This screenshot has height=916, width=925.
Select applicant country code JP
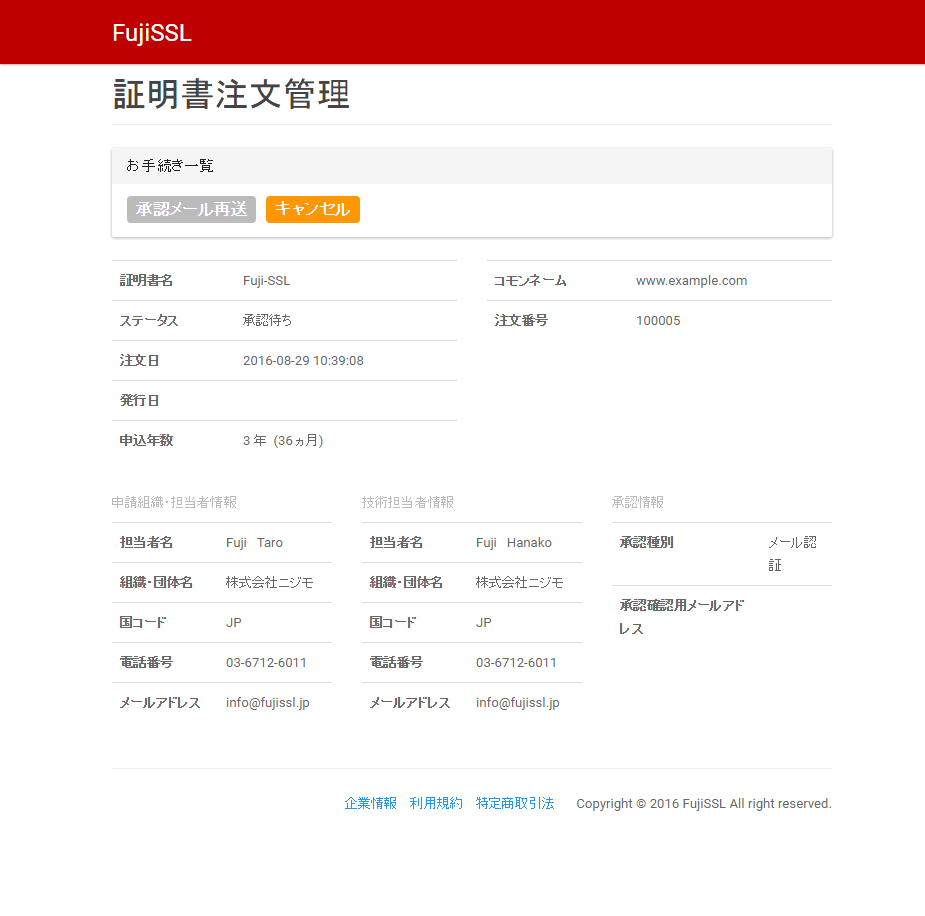(234, 623)
